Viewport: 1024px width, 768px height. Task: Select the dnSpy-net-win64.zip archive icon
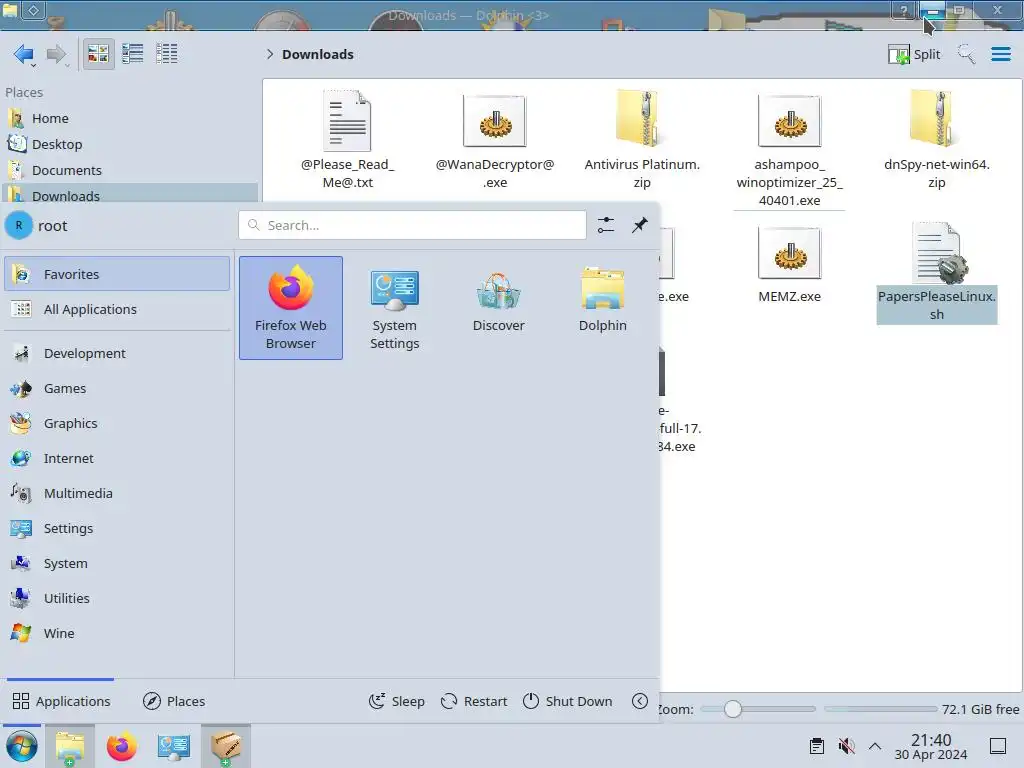click(x=936, y=119)
